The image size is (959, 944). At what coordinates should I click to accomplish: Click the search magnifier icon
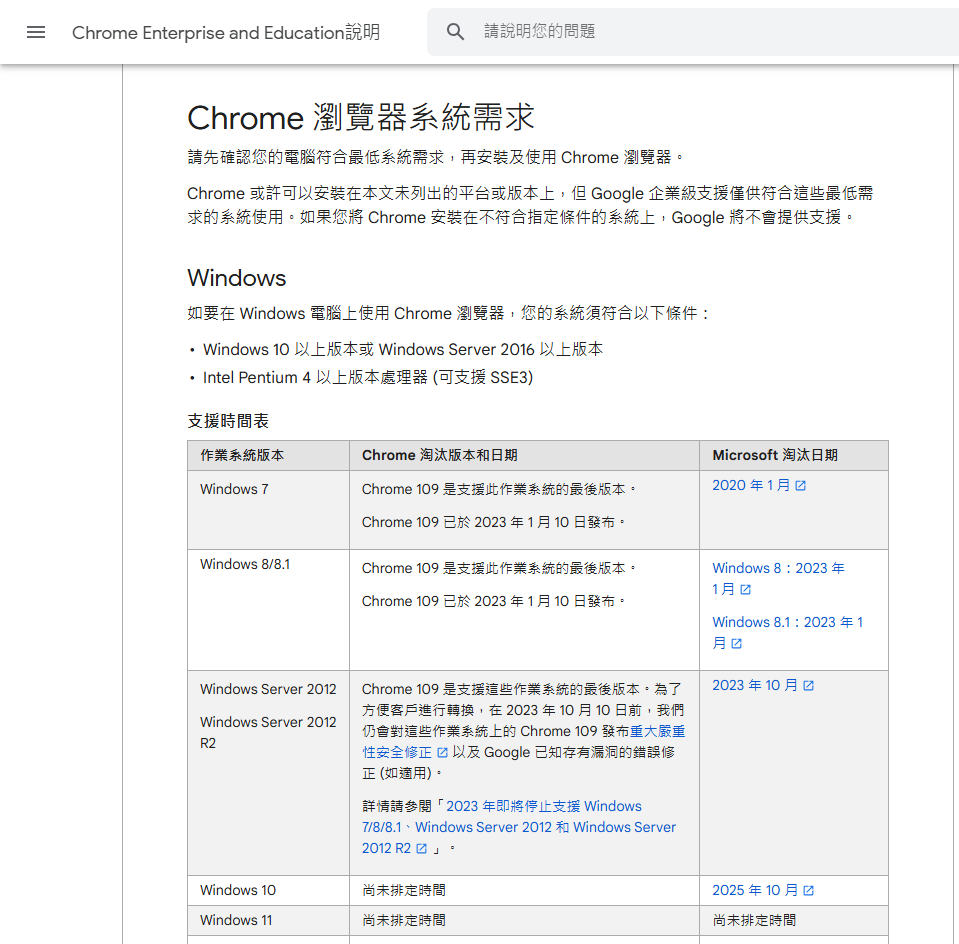455,32
